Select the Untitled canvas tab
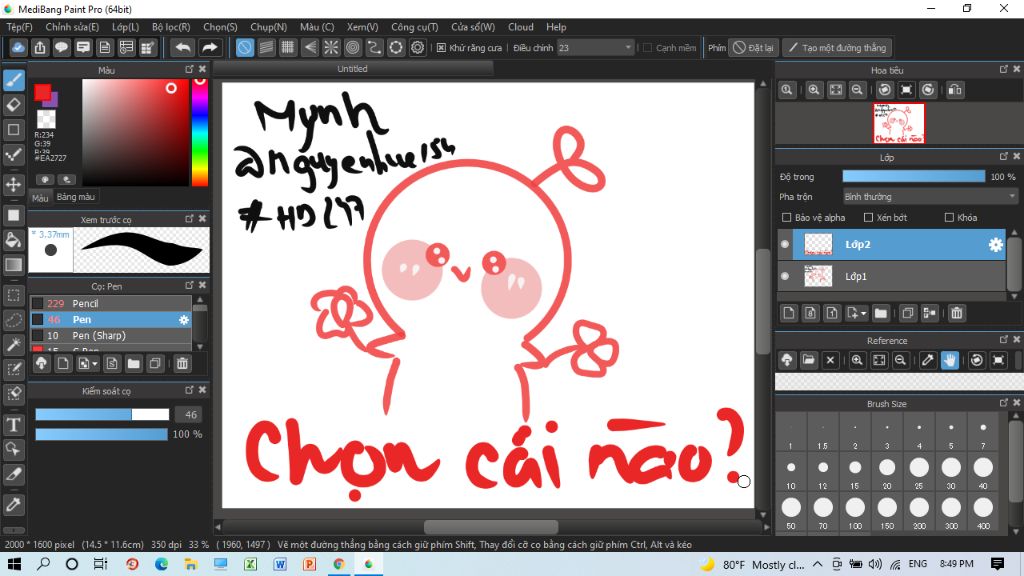Screen dimensions: 1024x576 (353, 69)
